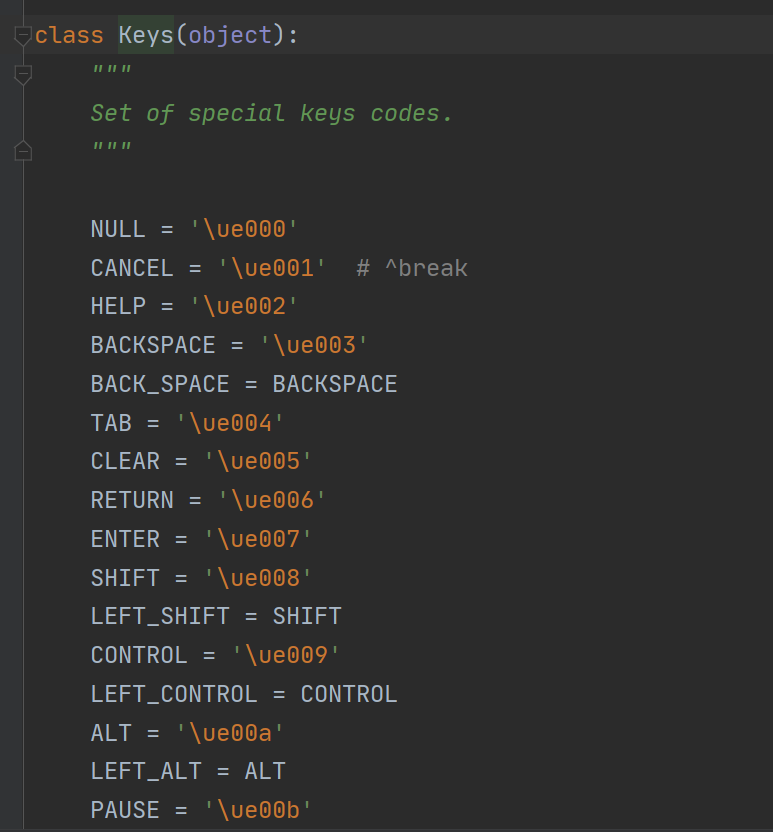Click the LEFT_CONTROL variable name
This screenshot has height=832, width=773.
(174, 694)
